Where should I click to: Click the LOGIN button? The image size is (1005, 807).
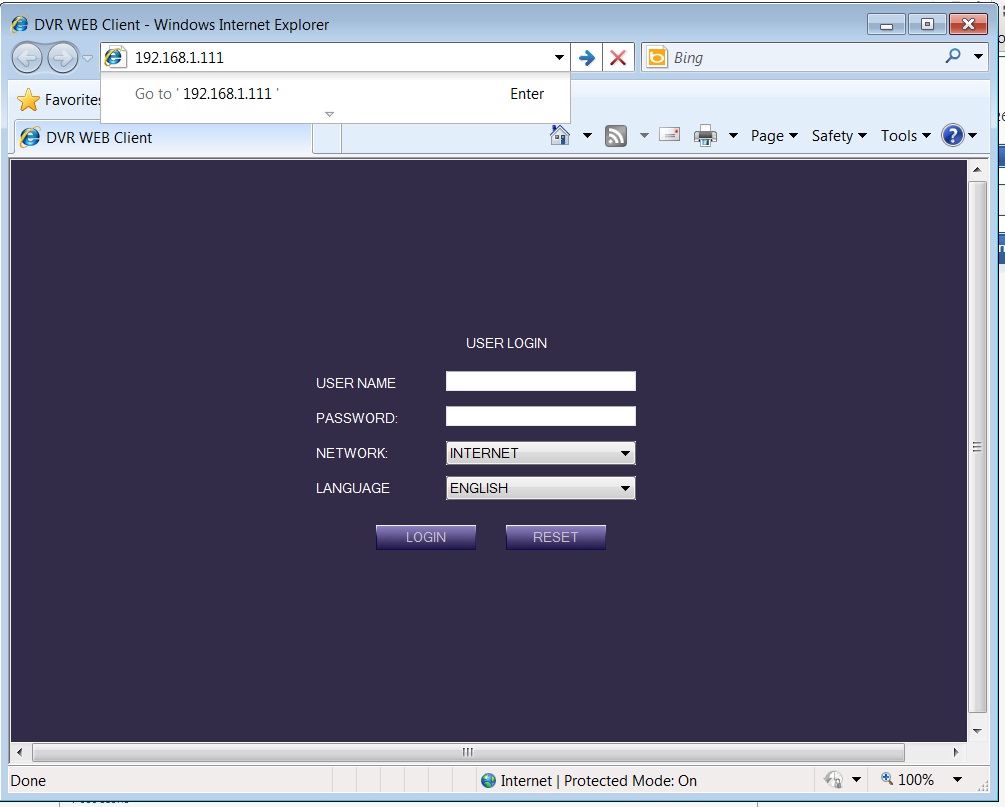pyautogui.click(x=426, y=537)
